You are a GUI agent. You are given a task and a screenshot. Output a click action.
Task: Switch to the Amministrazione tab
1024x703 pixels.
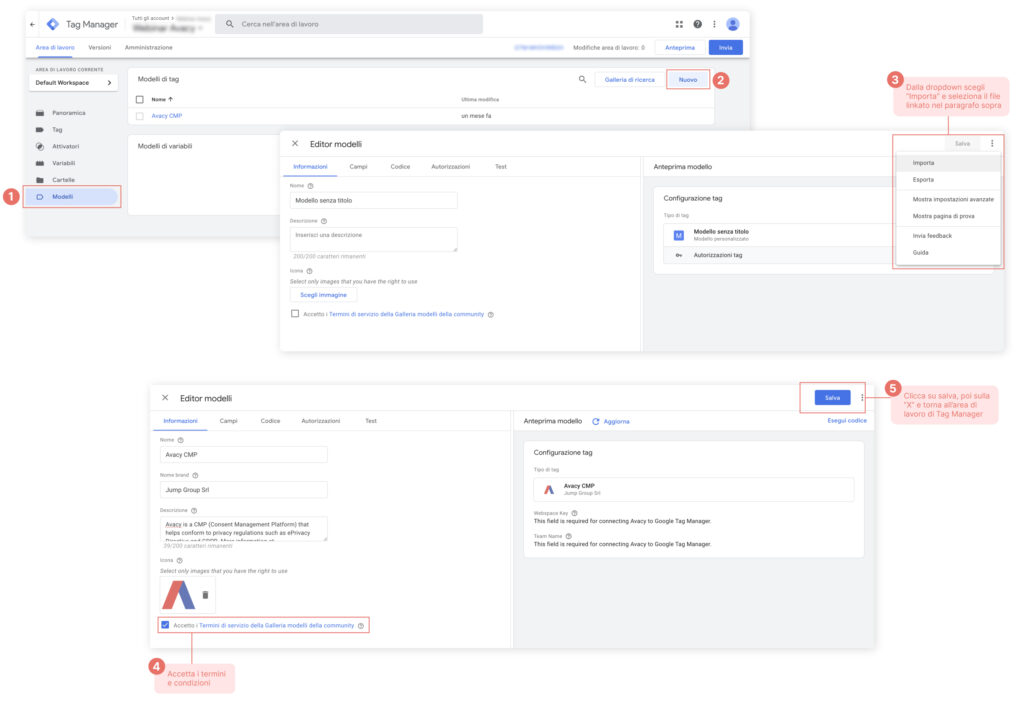(149, 48)
